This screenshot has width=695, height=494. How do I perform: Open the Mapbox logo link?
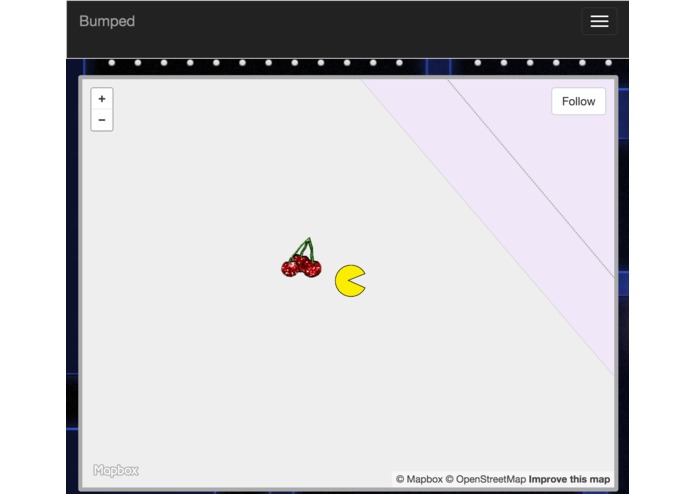pyautogui.click(x=116, y=470)
